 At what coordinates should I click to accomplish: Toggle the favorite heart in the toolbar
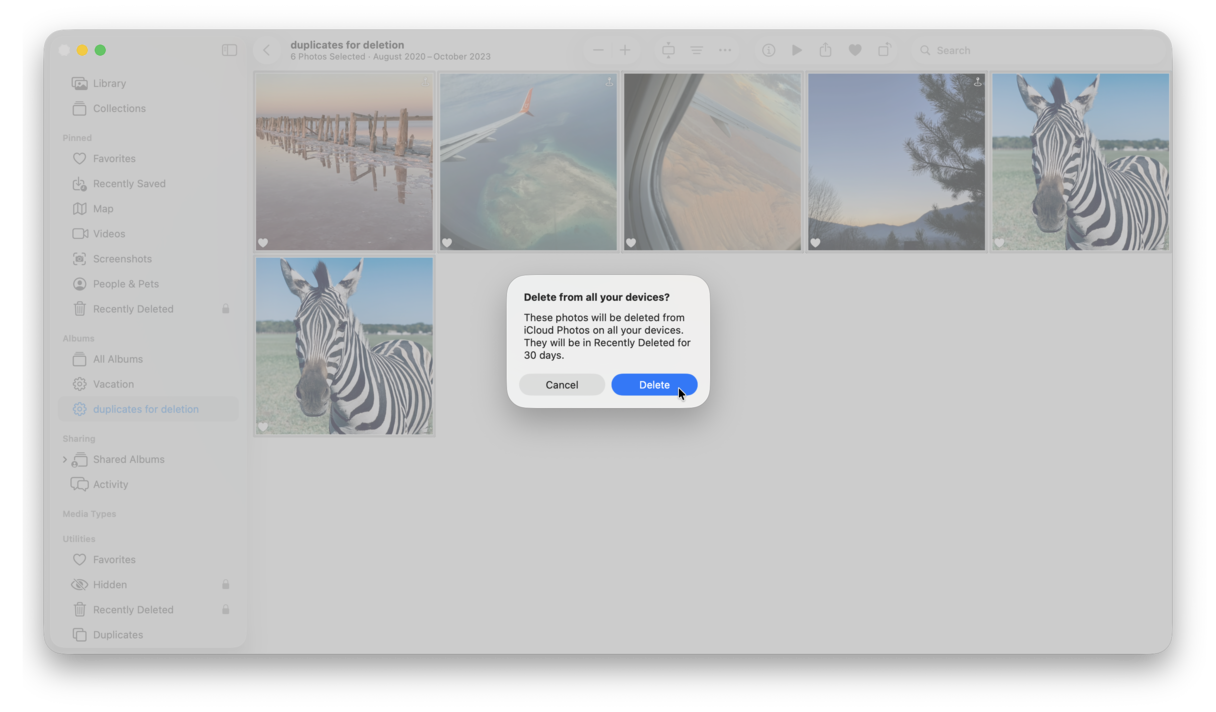(x=855, y=49)
